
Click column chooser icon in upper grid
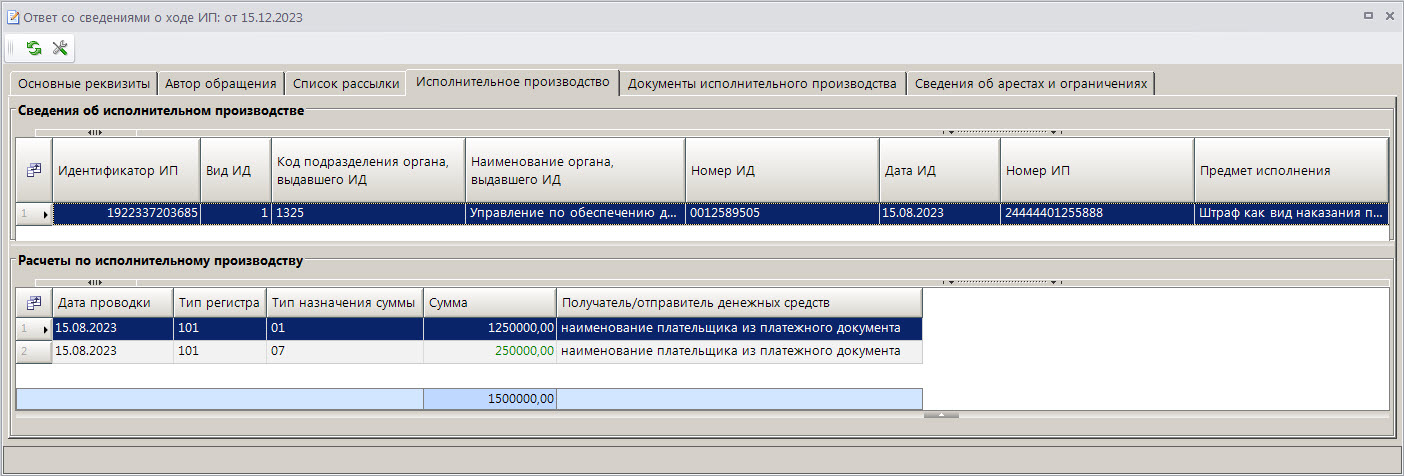[34, 171]
